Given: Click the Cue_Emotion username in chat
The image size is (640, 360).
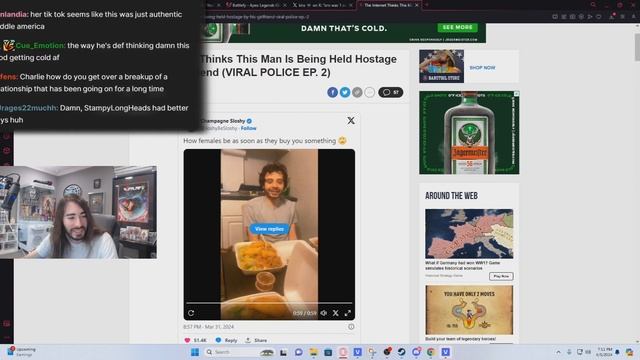Looking at the screenshot, I should click(40, 45).
